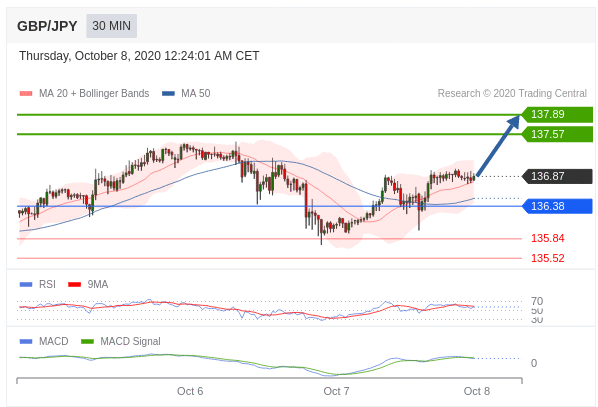Click the Research © 2020 Trading Central text
This screenshot has height=407, width=598.
coord(512,93)
